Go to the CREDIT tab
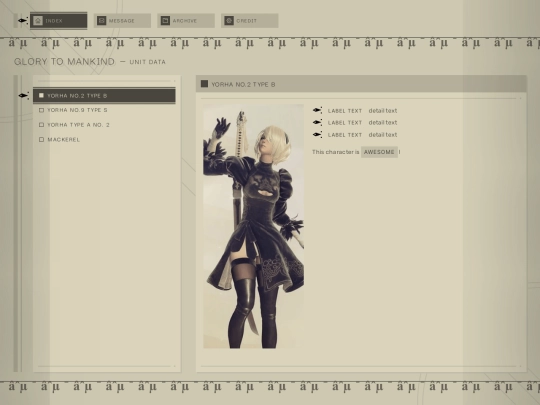Image resolution: width=540 pixels, height=405 pixels. 250,21
